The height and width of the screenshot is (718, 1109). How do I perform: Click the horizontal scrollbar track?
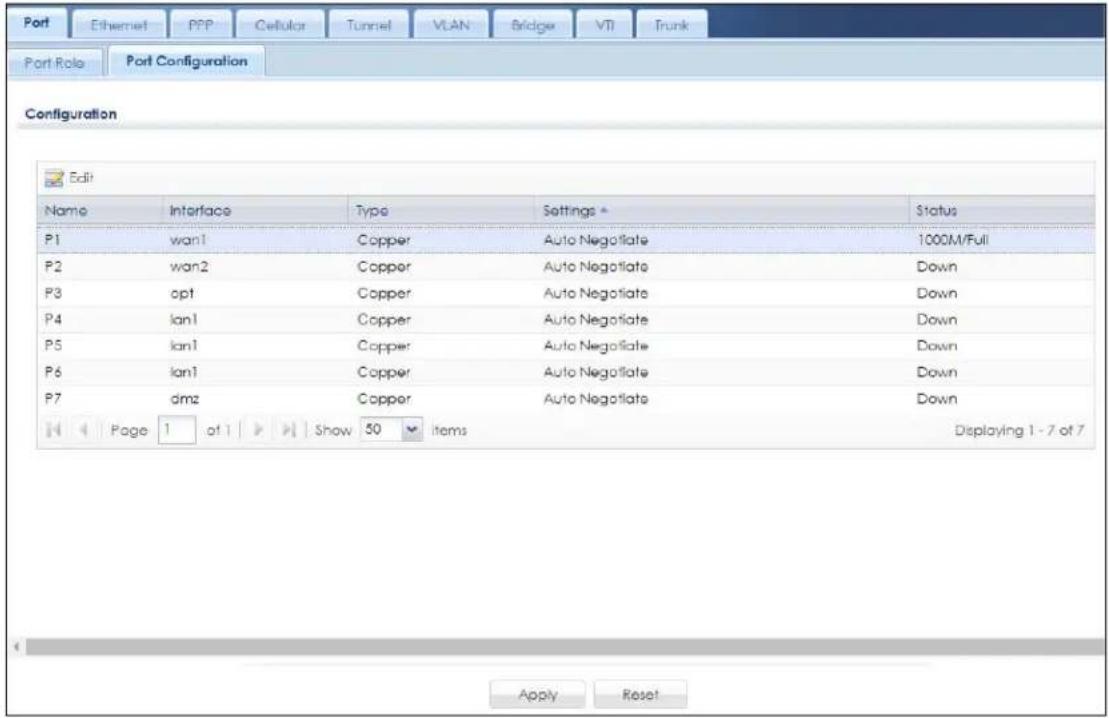(564, 647)
